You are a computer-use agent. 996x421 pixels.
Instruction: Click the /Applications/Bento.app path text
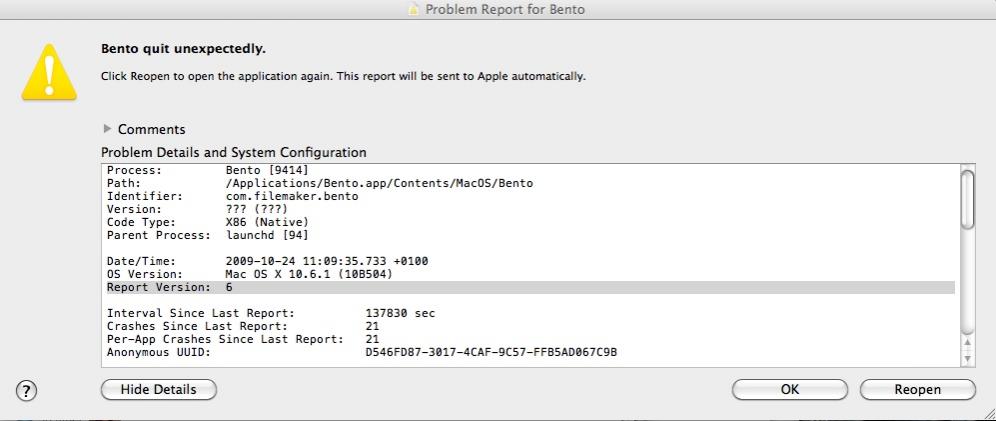pos(379,184)
